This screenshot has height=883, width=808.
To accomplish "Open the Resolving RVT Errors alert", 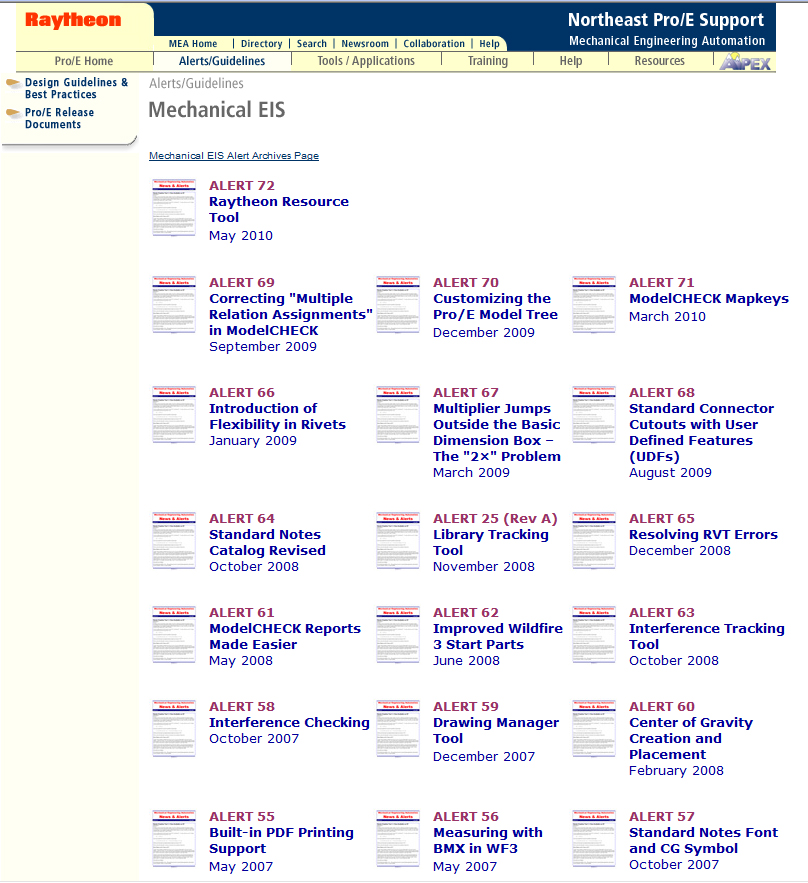I will (x=703, y=534).
